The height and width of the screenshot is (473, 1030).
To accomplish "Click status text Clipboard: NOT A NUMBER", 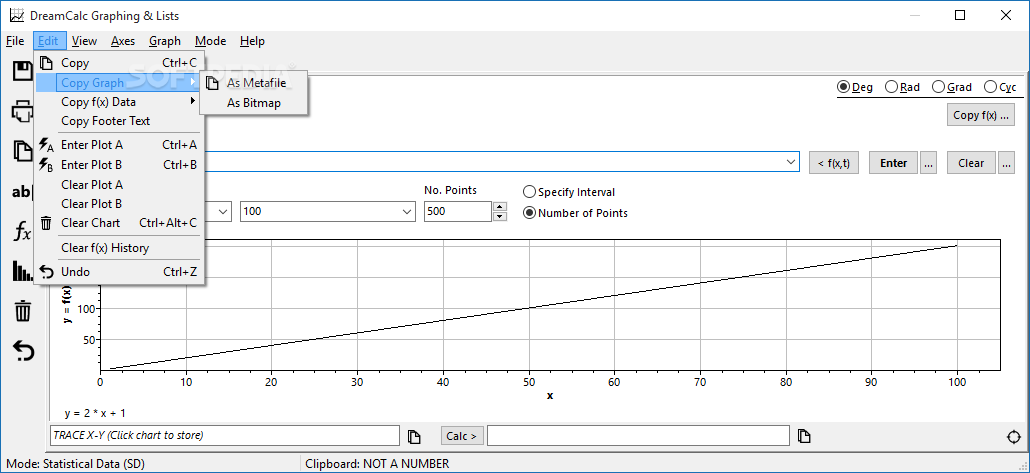I will [377, 464].
